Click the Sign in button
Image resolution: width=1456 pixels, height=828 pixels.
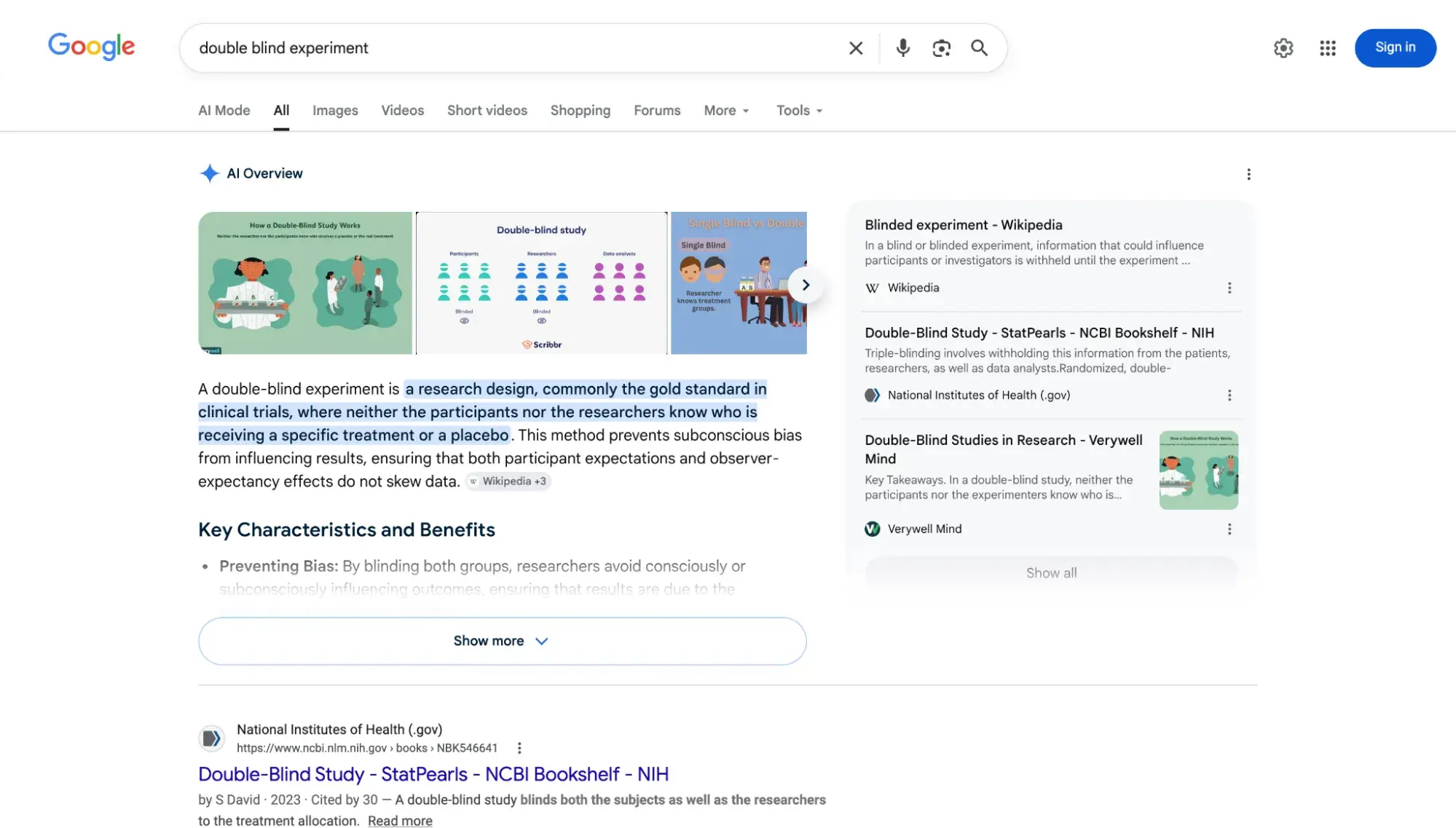1395,47
